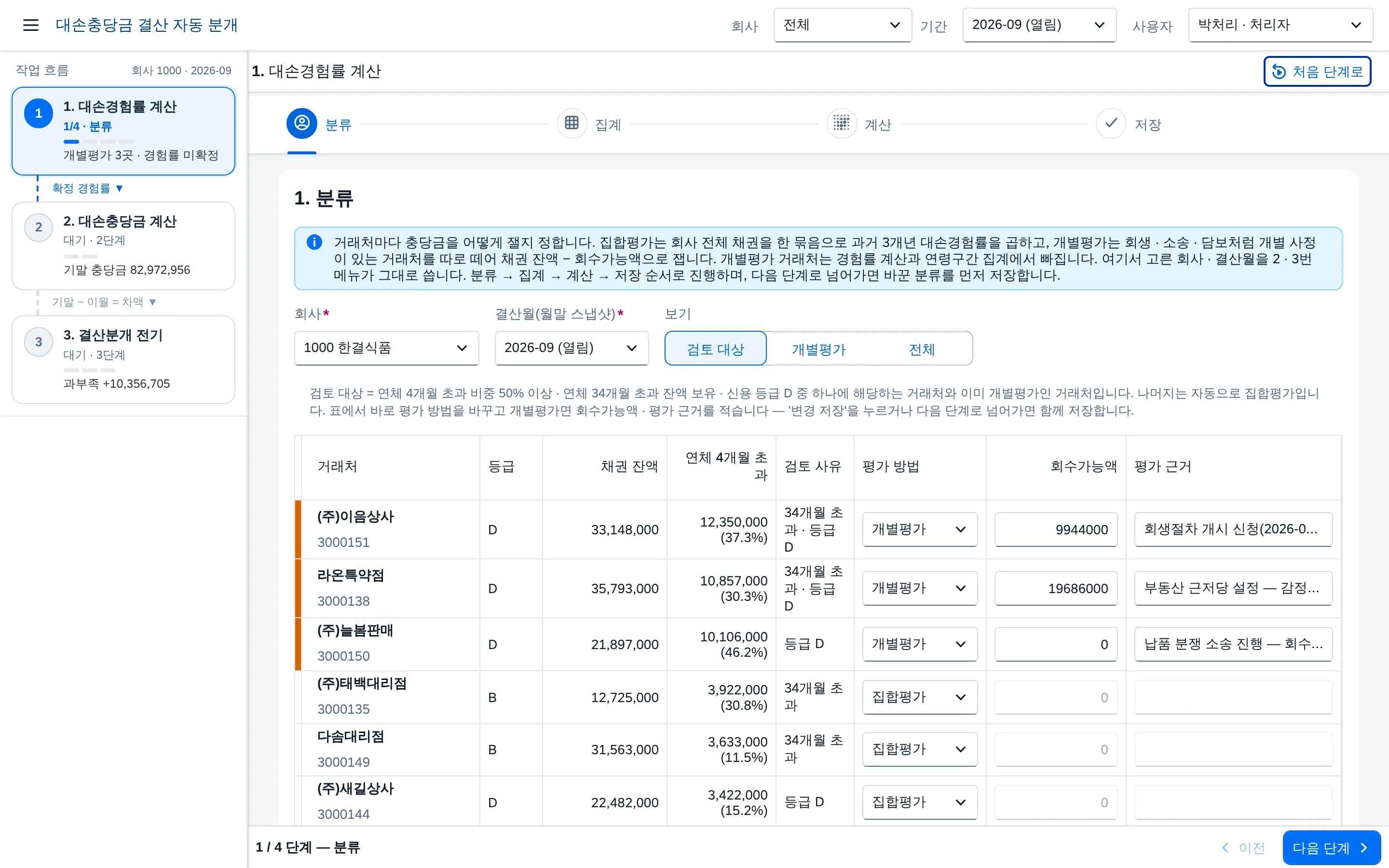Click the 집계 step table icon
Viewport: 1389px width, 868px height.
572,123
